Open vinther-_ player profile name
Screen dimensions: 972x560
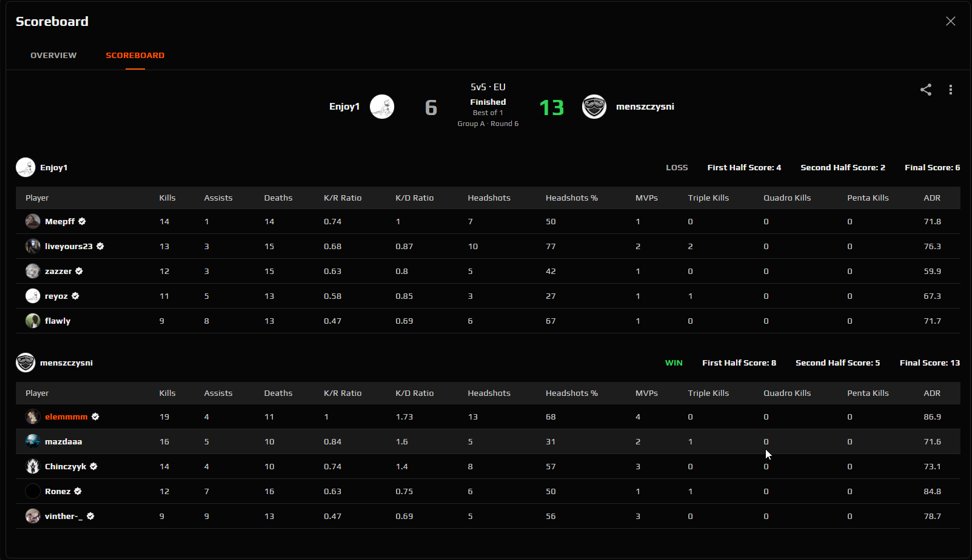click(x=64, y=516)
